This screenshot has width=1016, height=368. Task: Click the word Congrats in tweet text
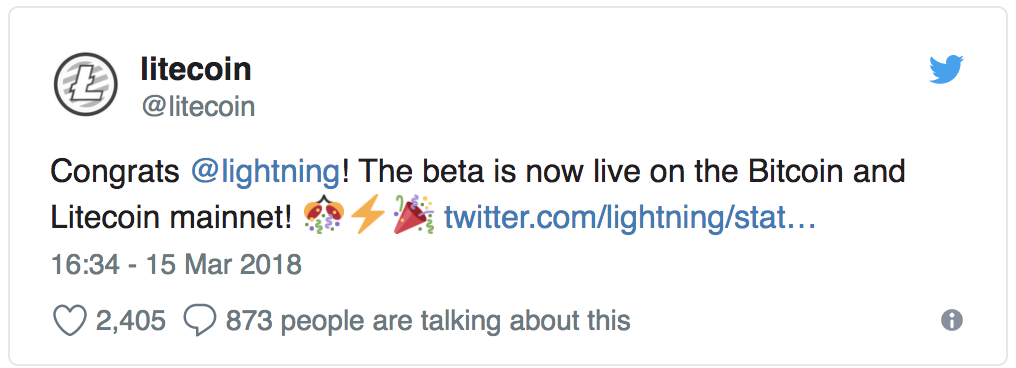(x=115, y=172)
